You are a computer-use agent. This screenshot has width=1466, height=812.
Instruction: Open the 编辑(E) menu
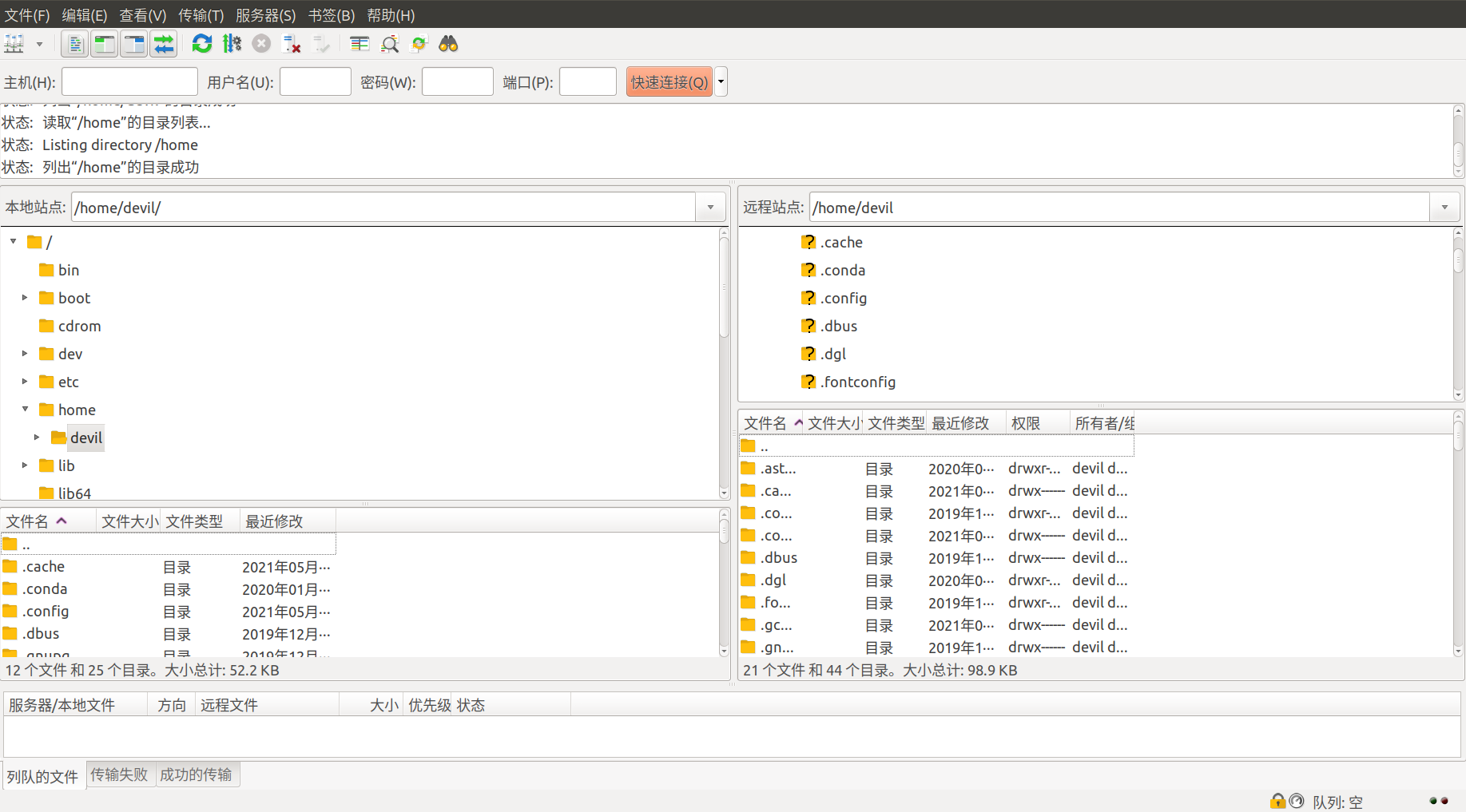pyautogui.click(x=85, y=15)
